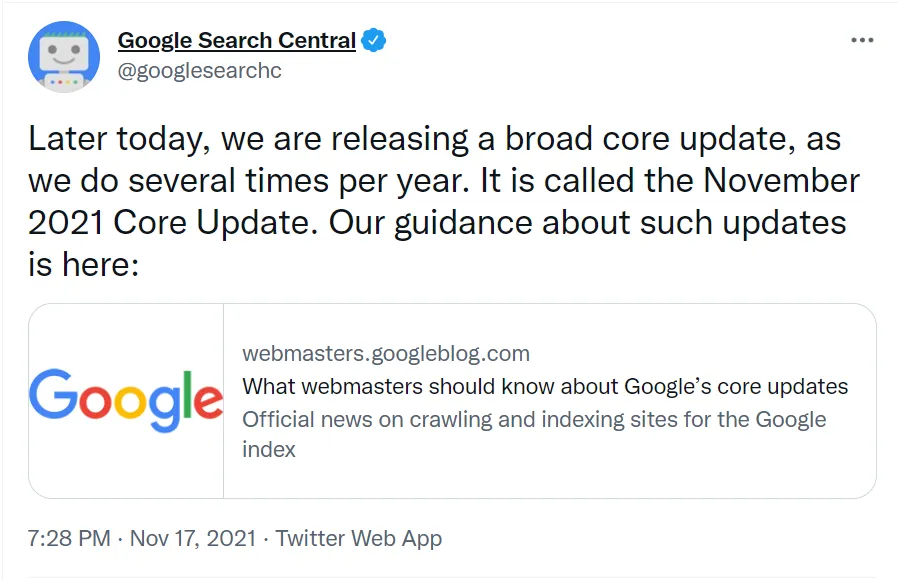The image size is (898, 580).
Task: Click the Google logo in link preview
Action: [126, 400]
